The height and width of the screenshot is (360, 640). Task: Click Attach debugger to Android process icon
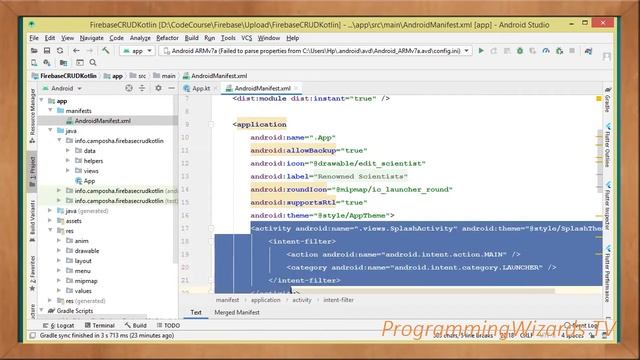coord(559,51)
